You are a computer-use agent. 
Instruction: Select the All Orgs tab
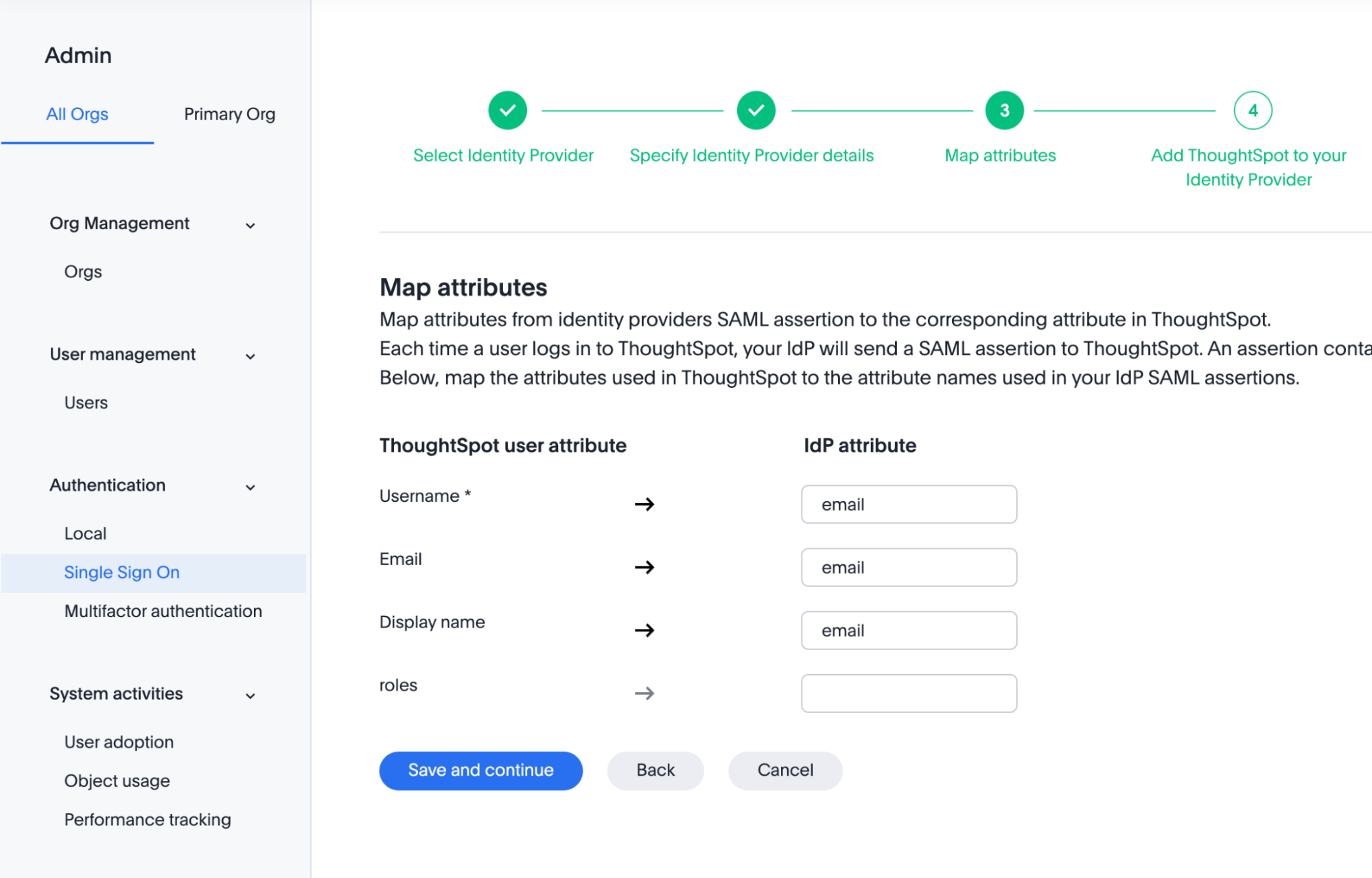click(x=77, y=114)
